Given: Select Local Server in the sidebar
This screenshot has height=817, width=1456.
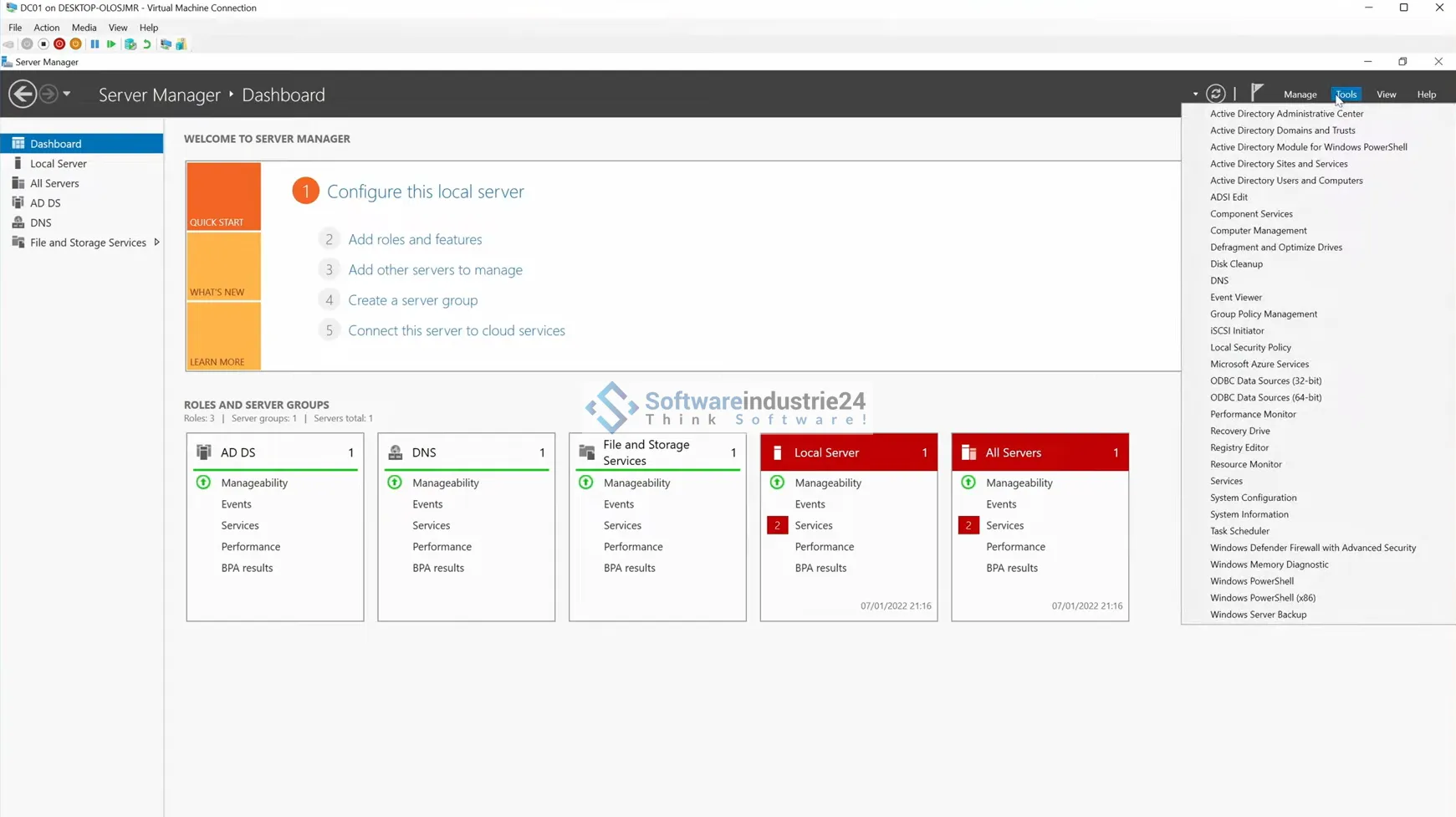Looking at the screenshot, I should tap(59, 164).
